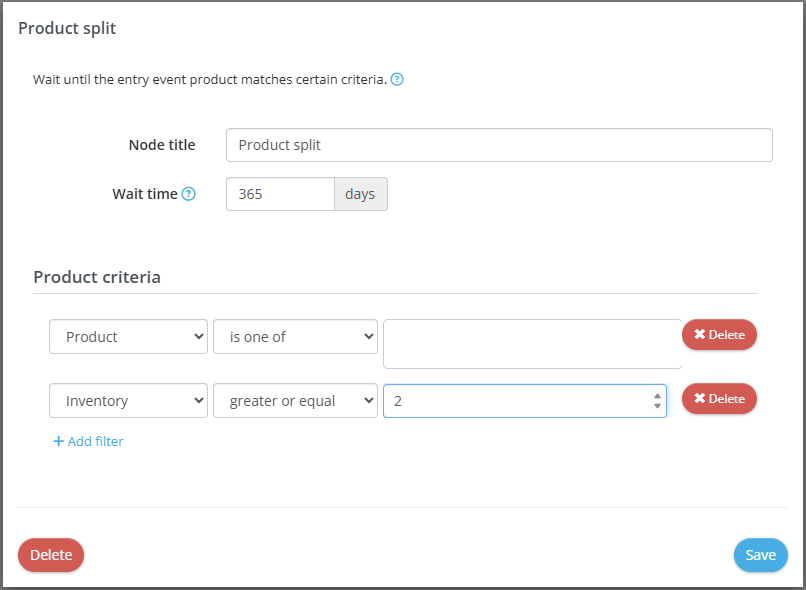Increase Inventory value with up arrow

click(657, 396)
